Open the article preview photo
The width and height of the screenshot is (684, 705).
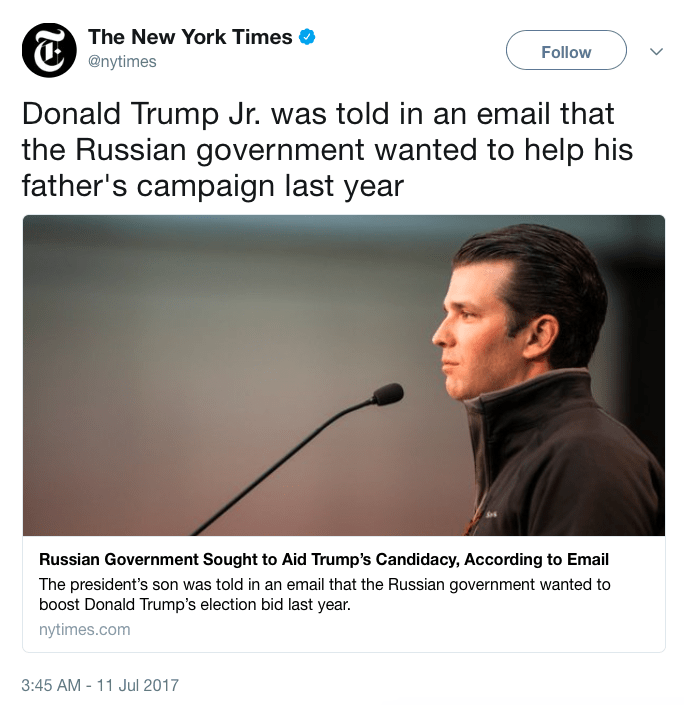pyautogui.click(x=343, y=375)
